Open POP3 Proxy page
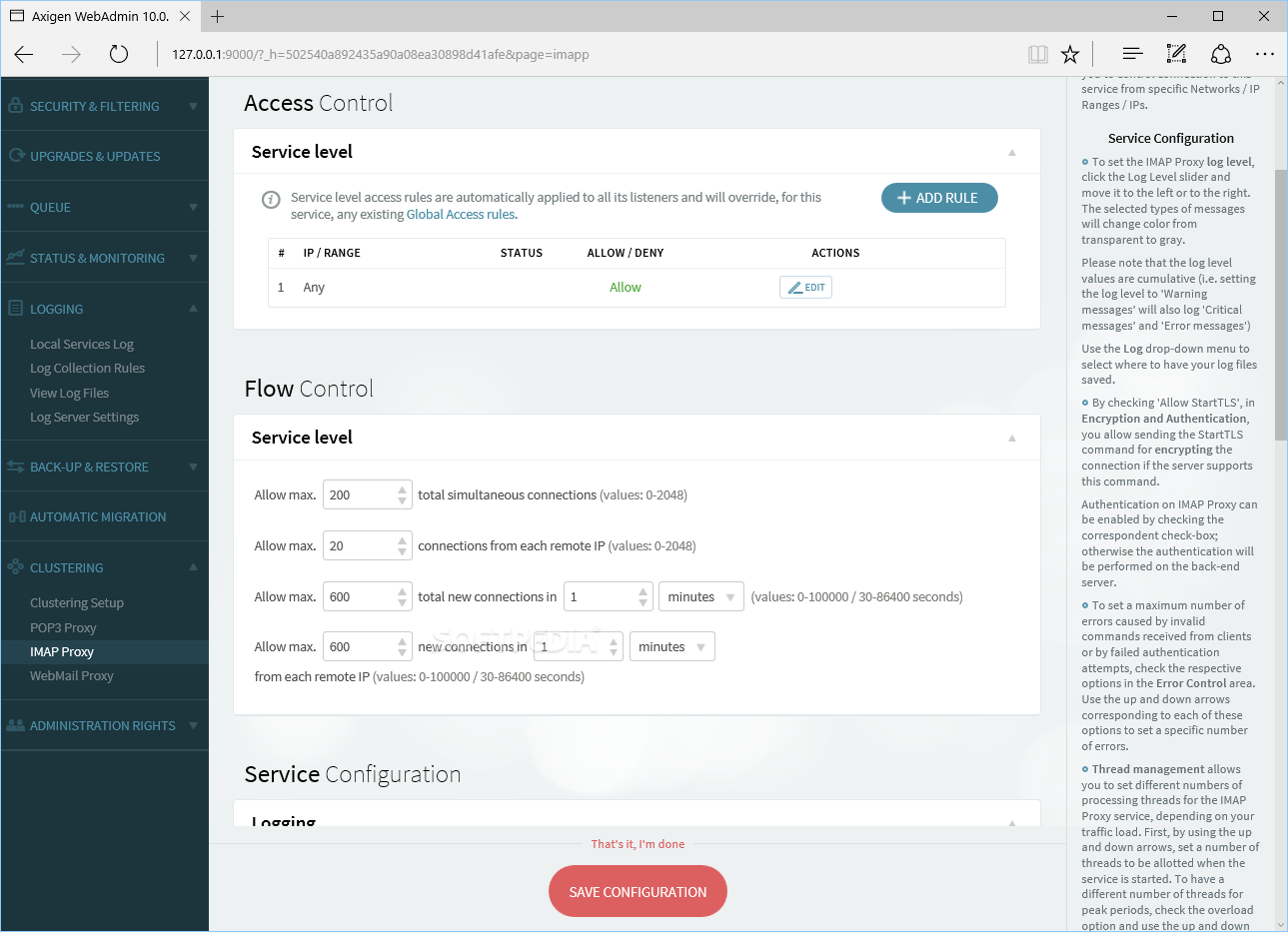1288x932 pixels. tap(63, 627)
